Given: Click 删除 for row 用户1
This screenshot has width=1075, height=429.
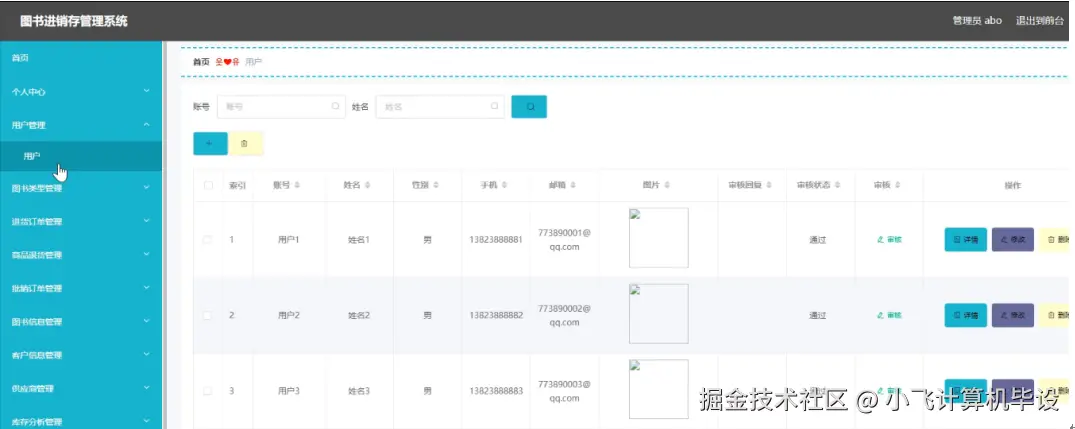Looking at the screenshot, I should [1056, 239].
